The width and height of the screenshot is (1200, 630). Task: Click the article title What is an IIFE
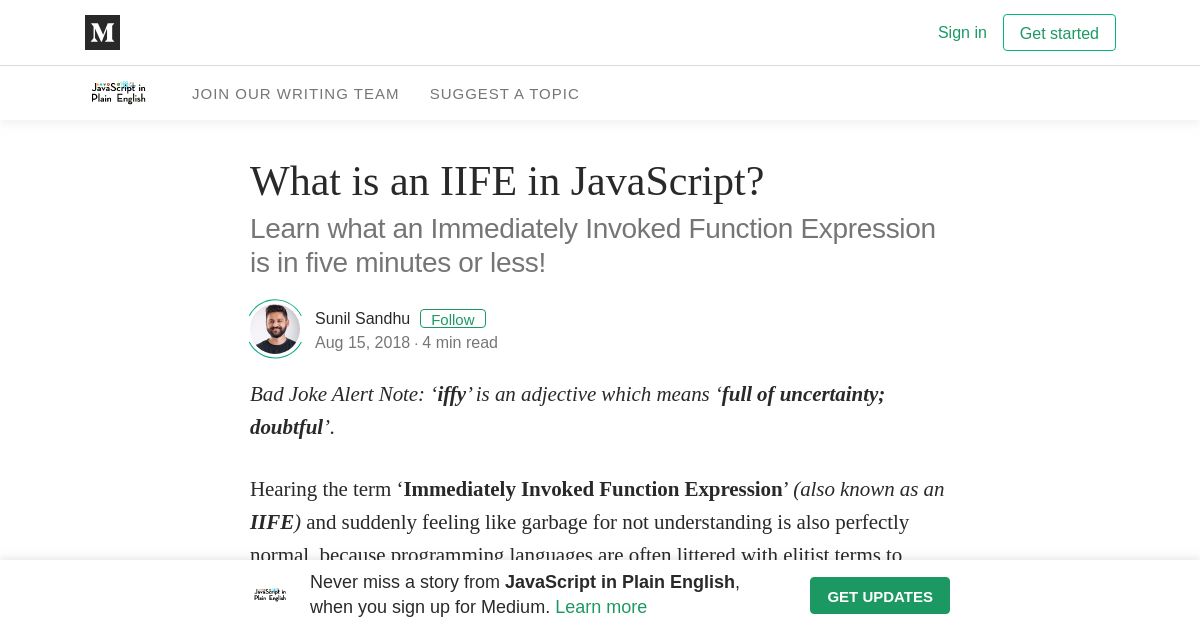(507, 181)
